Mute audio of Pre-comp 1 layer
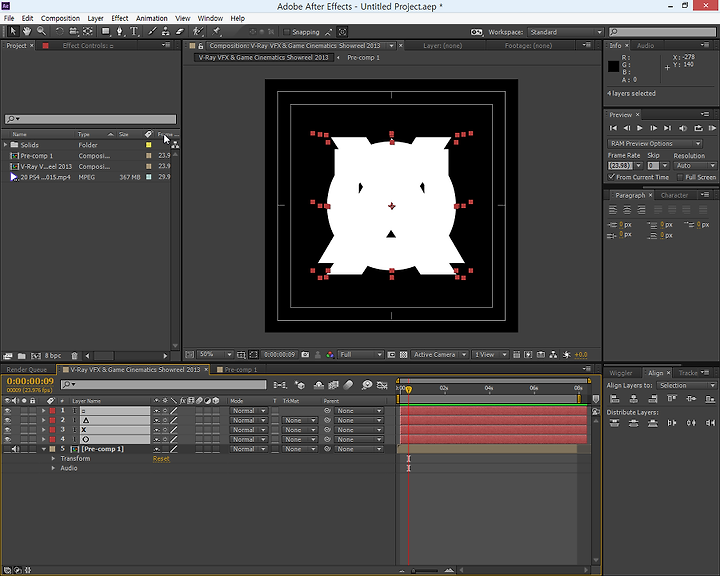 pyautogui.click(x=15, y=449)
